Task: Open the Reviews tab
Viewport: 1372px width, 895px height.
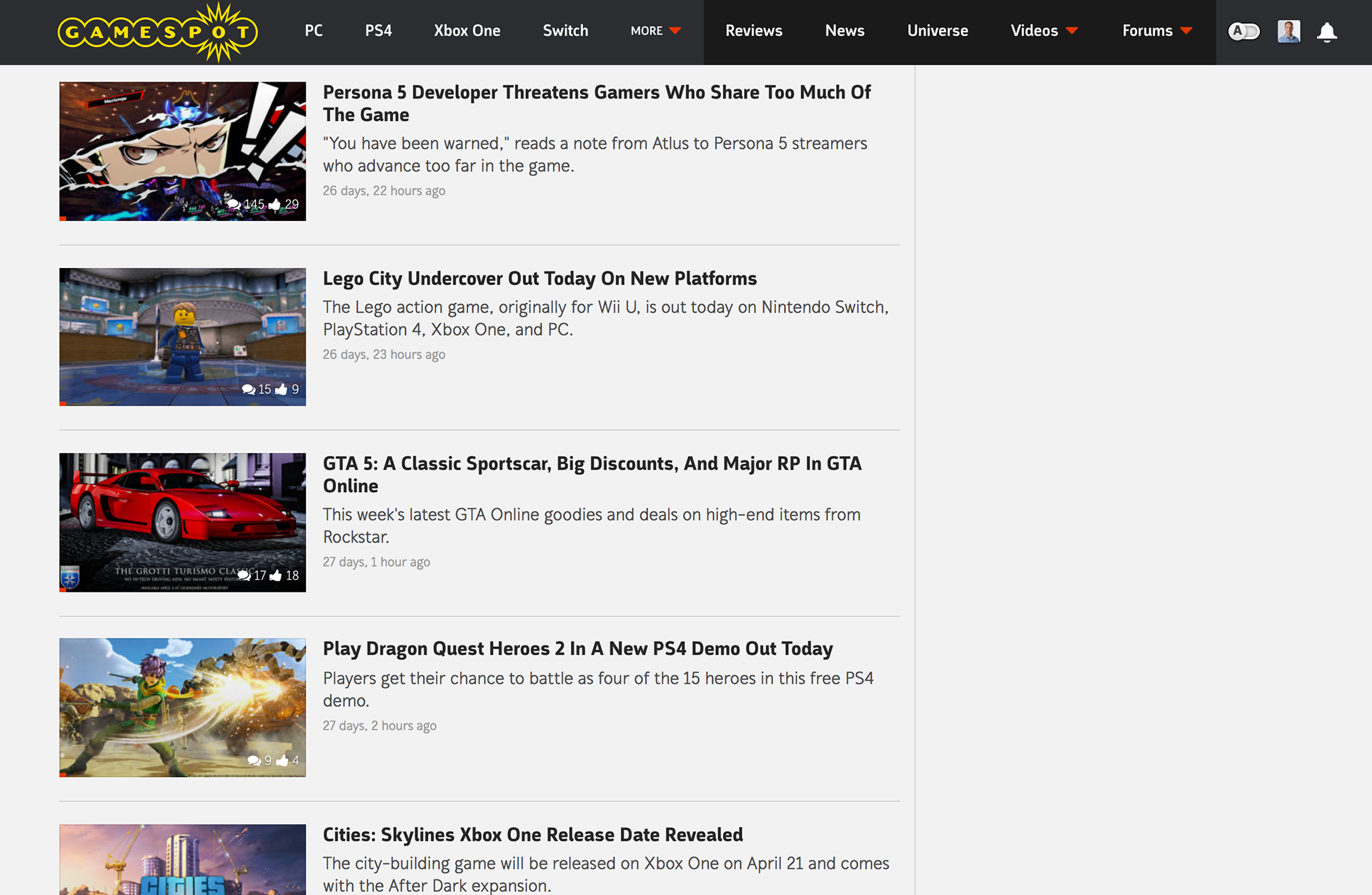Action: click(x=754, y=31)
